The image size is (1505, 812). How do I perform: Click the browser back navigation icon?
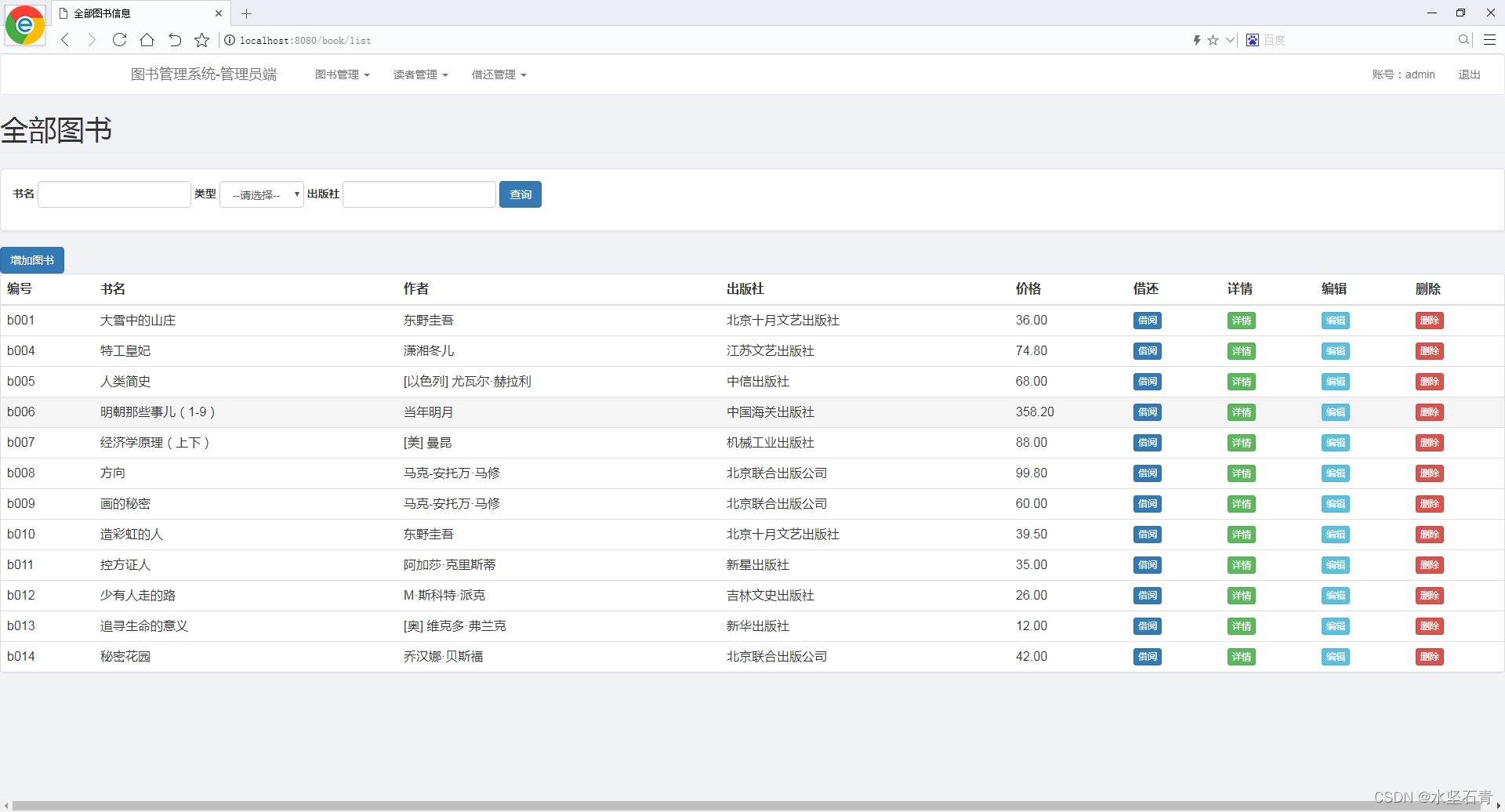65,40
